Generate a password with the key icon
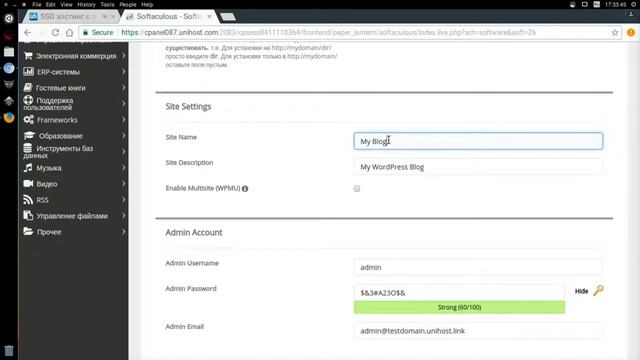 point(598,291)
